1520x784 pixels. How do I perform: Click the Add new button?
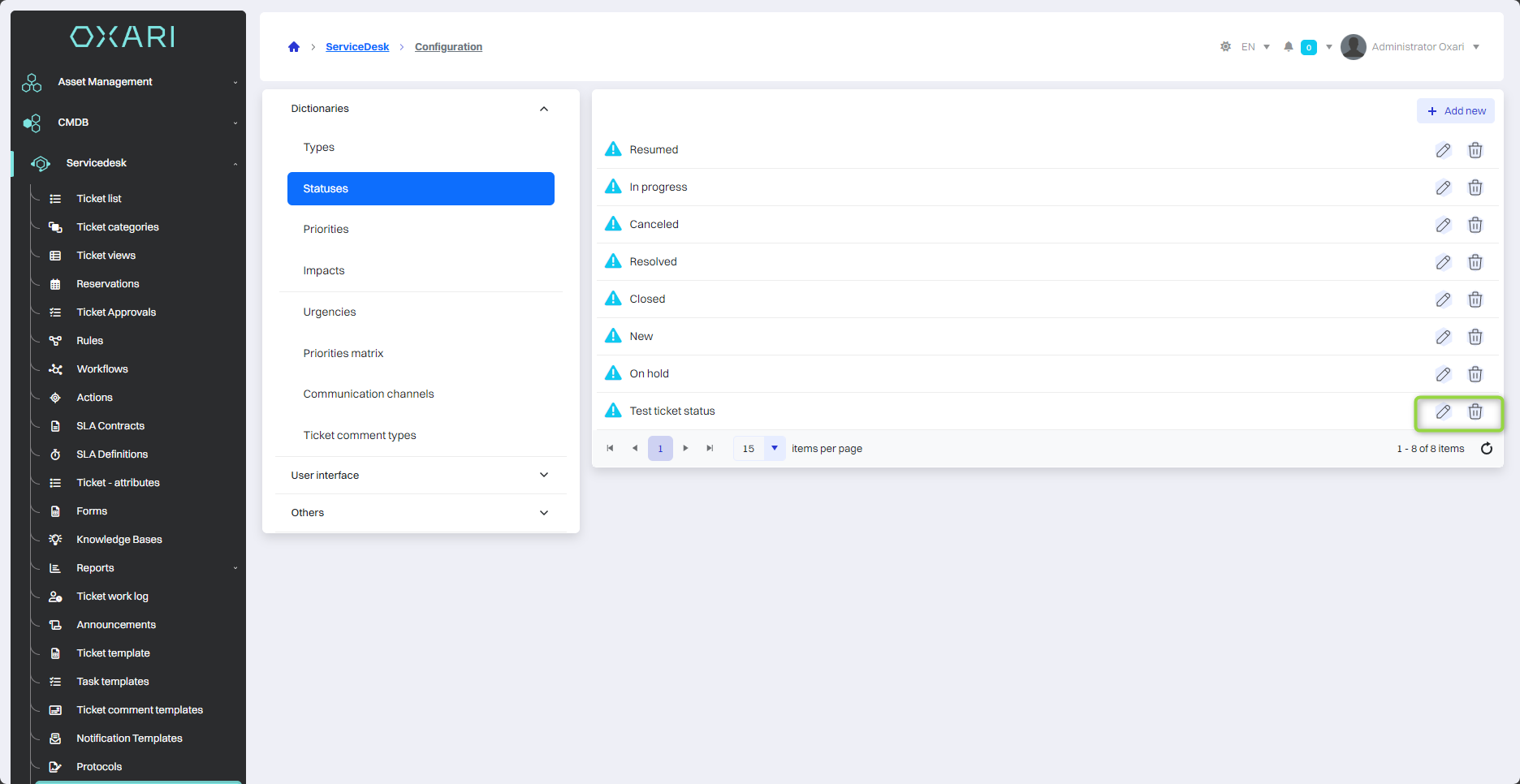(1456, 111)
